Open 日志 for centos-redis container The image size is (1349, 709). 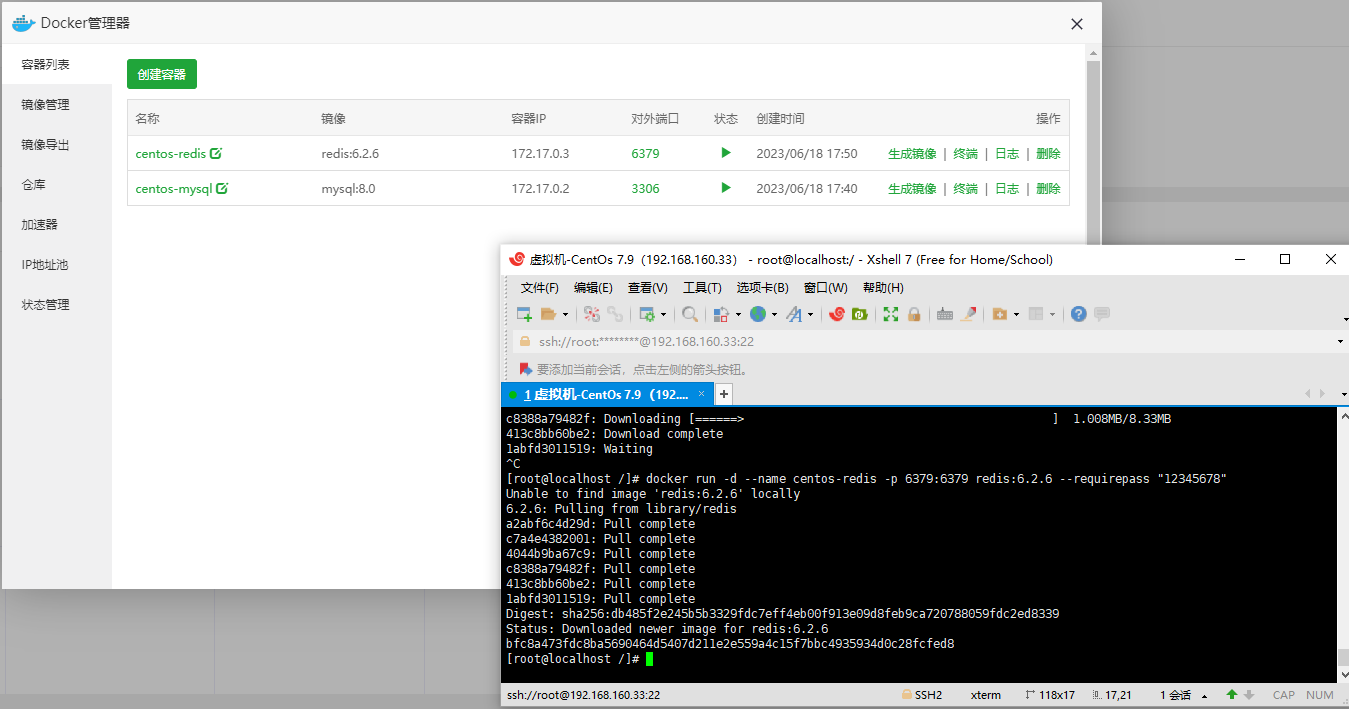[1007, 154]
